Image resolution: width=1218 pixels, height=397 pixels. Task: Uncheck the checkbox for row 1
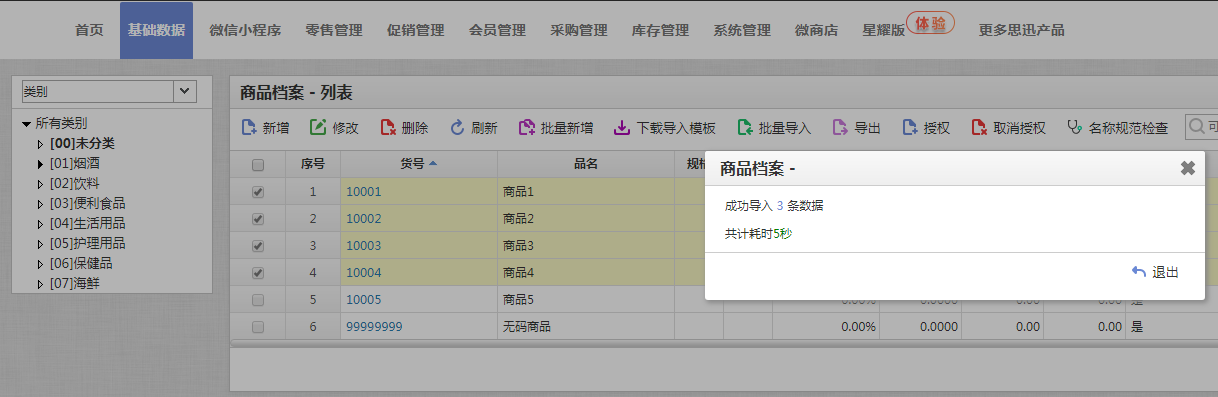(x=258, y=192)
